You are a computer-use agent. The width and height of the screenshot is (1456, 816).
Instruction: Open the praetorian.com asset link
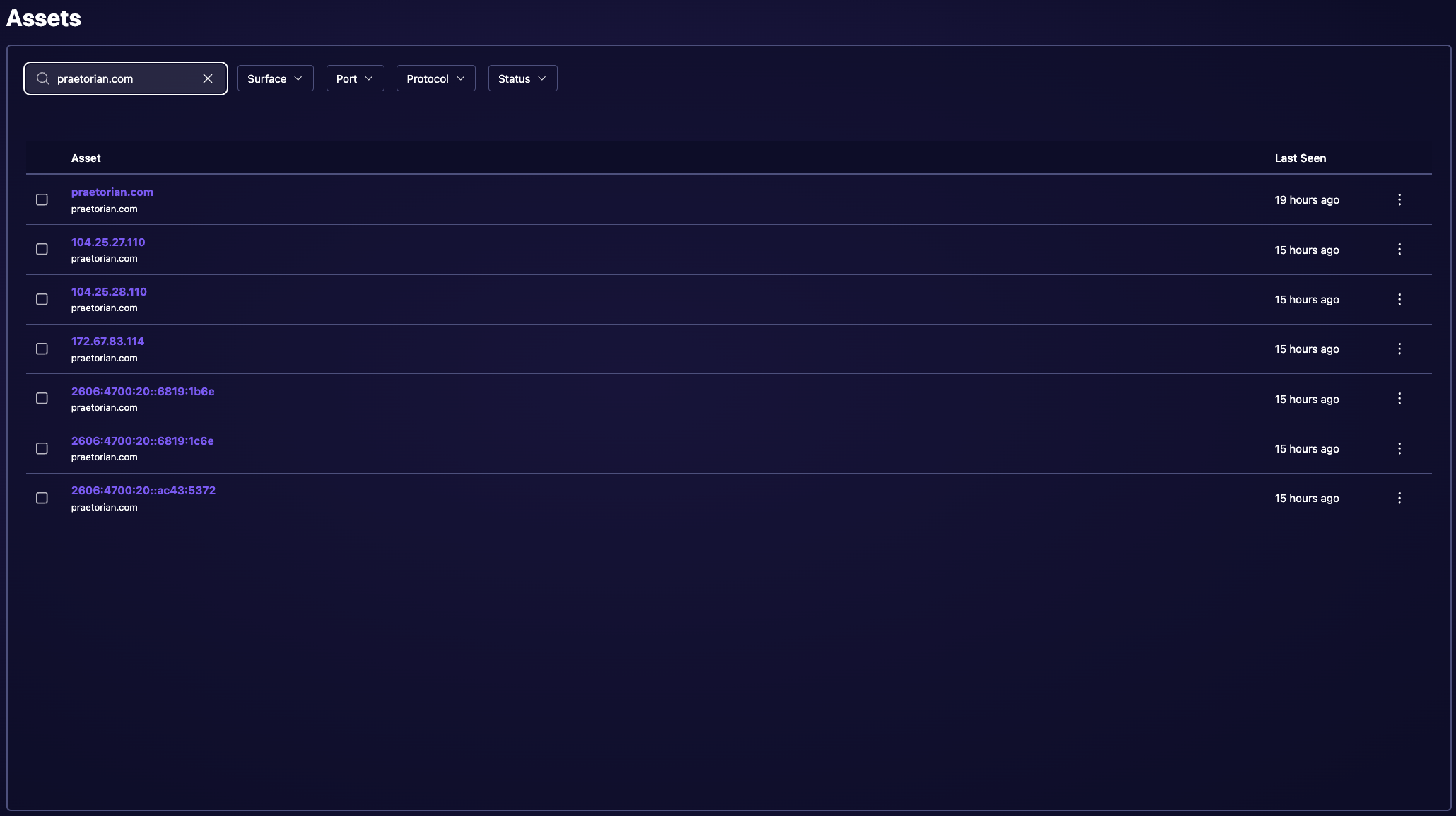112,192
